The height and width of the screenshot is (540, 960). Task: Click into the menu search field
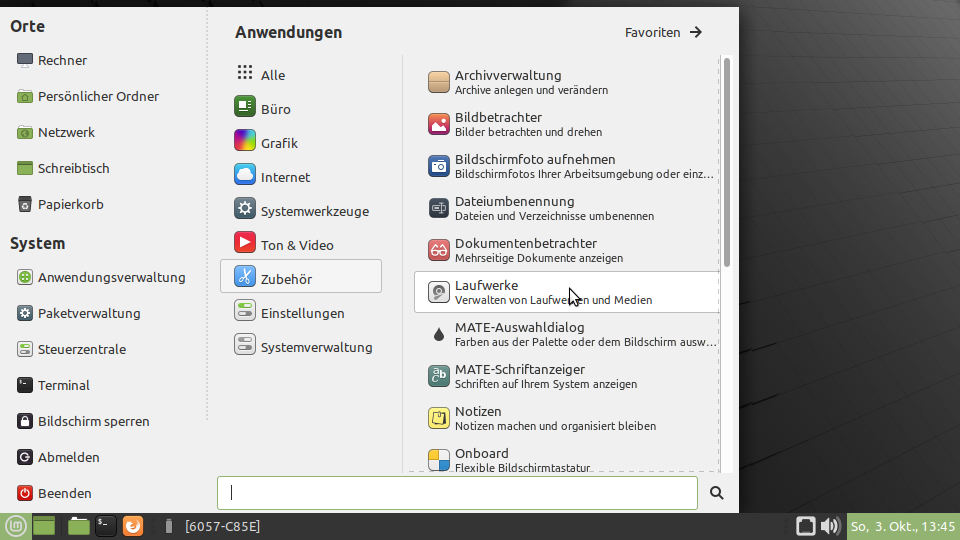pos(457,493)
